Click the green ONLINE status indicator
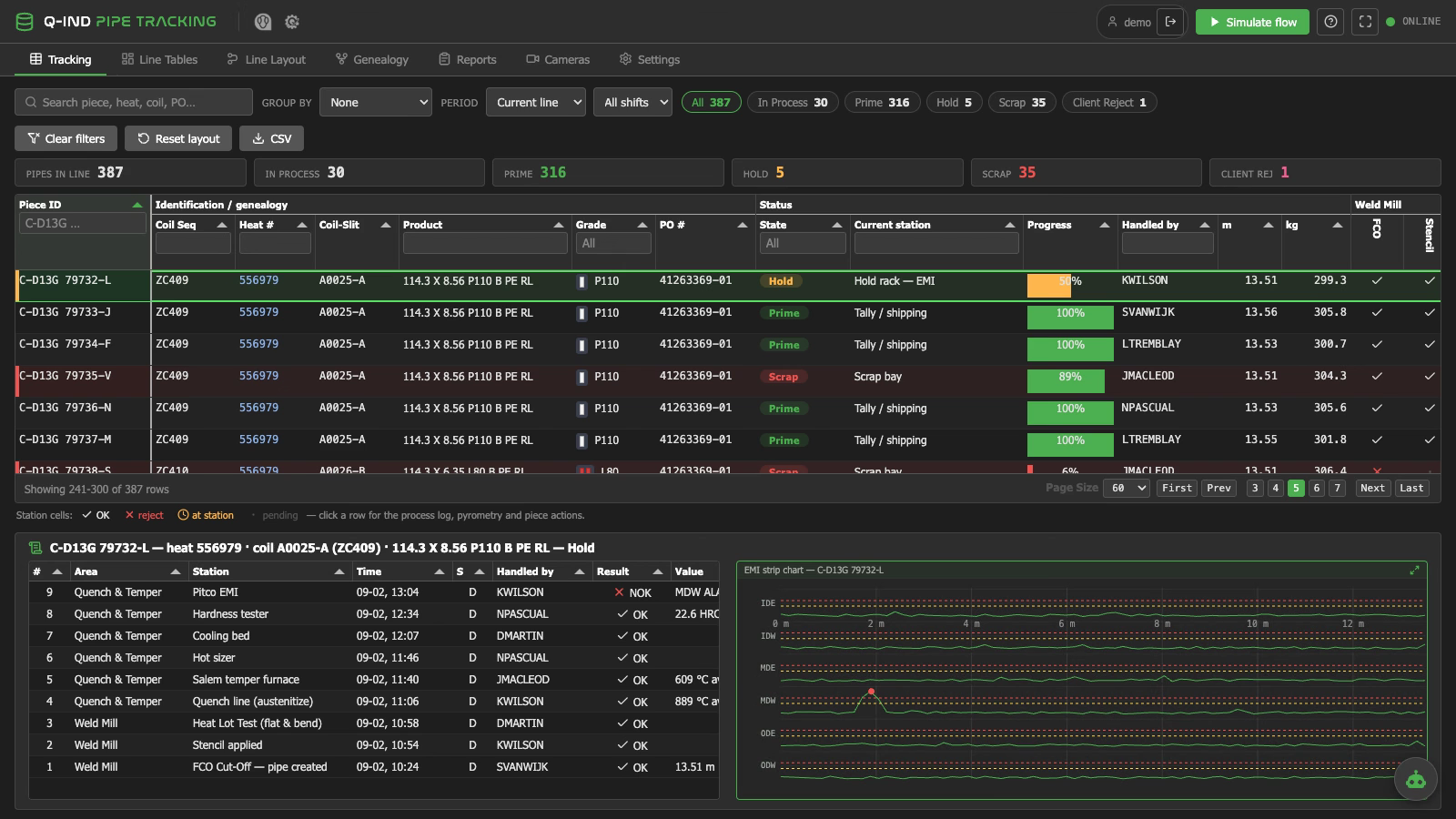 [x=1413, y=22]
